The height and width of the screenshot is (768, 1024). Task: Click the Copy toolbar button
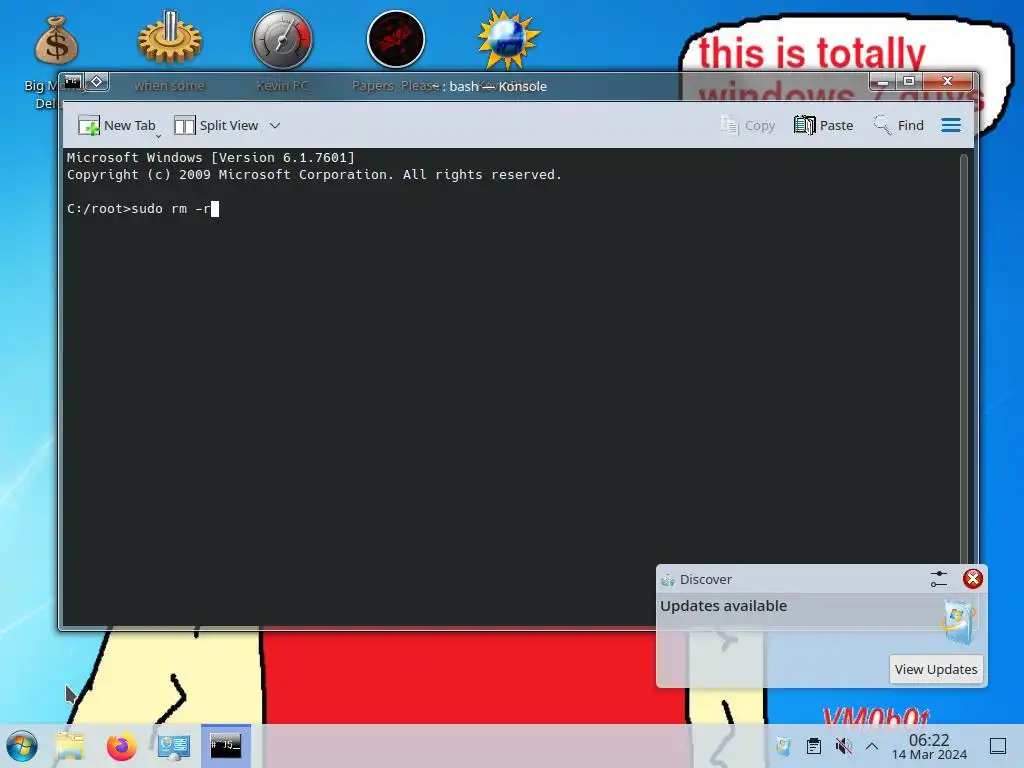point(748,125)
